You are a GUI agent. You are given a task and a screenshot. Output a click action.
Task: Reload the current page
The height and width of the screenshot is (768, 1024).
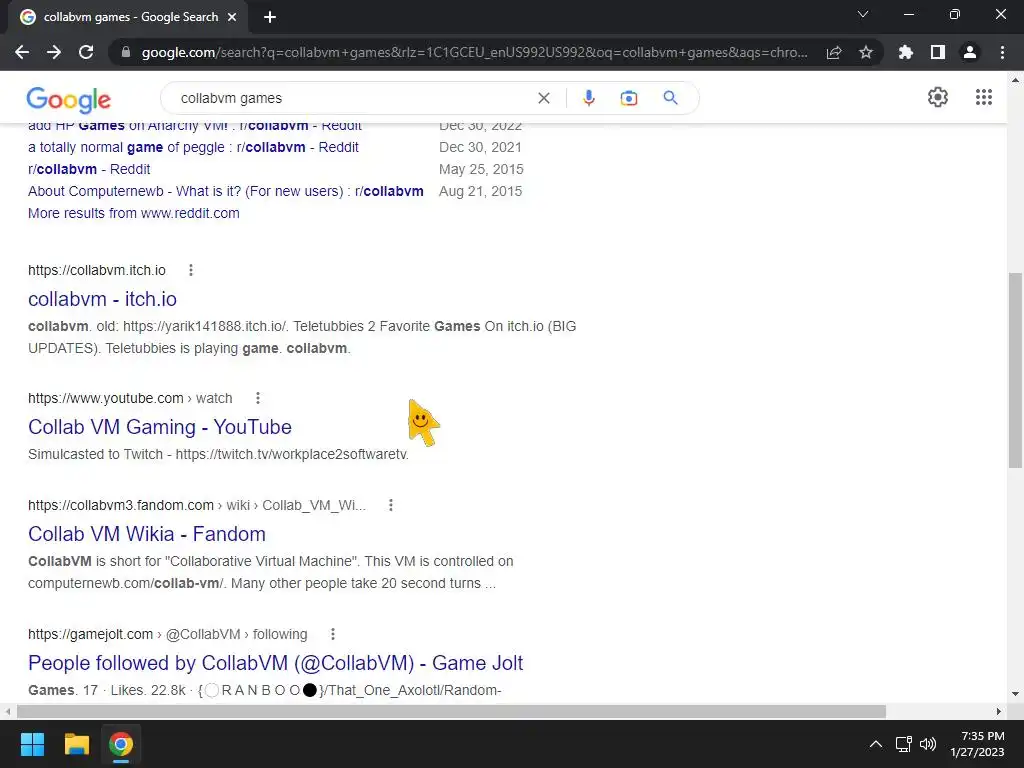click(86, 52)
